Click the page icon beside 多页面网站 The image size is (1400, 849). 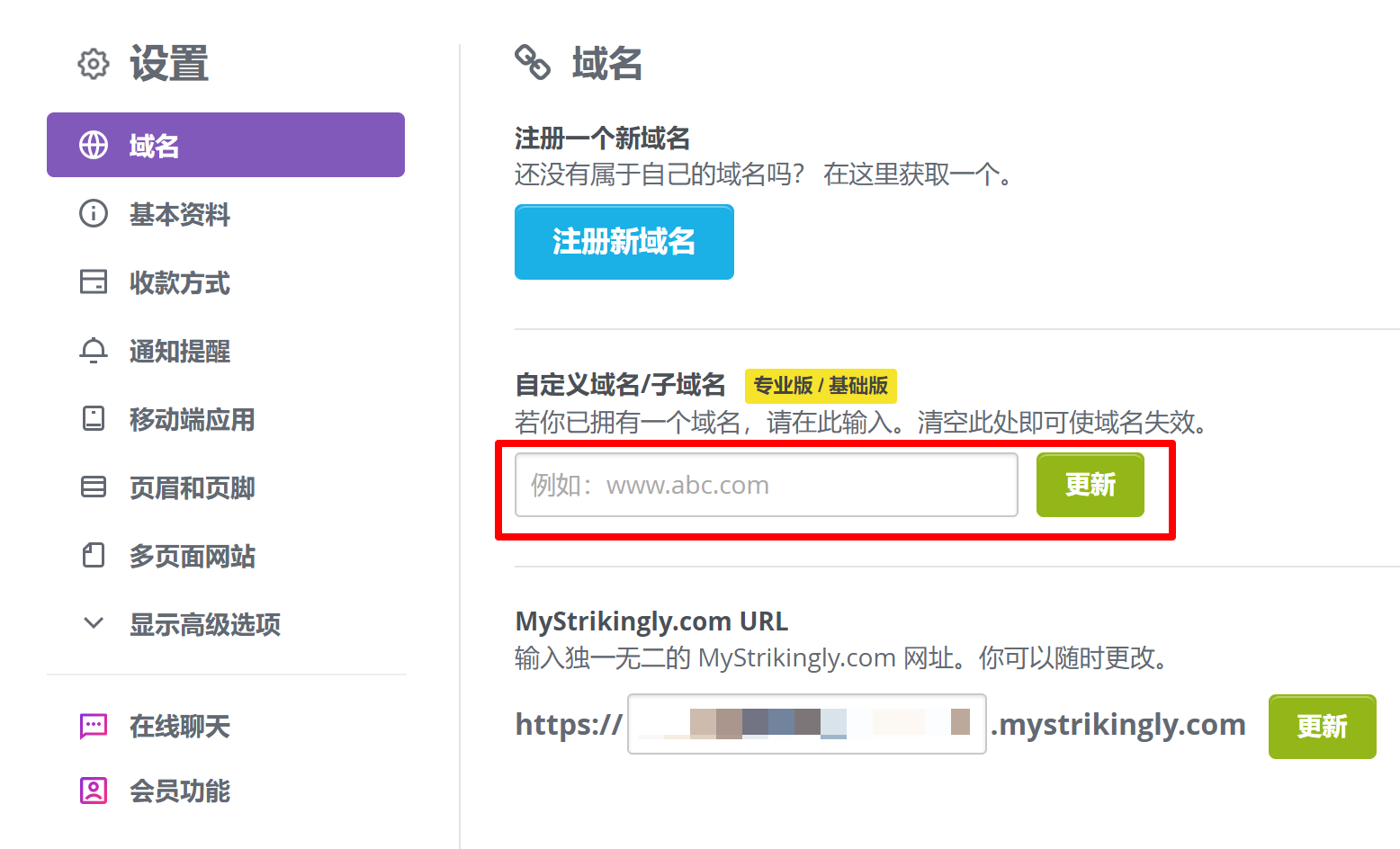coord(94,555)
